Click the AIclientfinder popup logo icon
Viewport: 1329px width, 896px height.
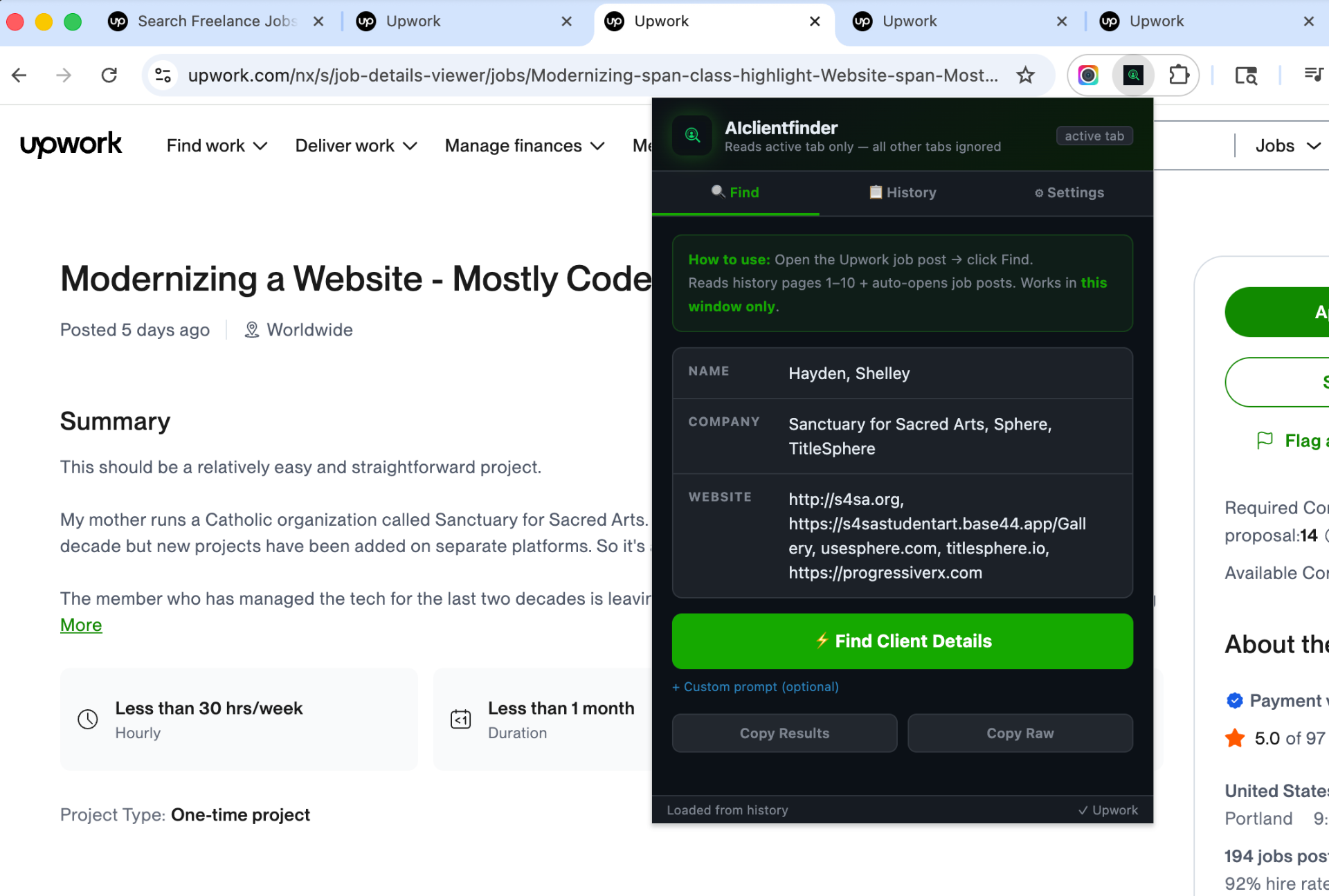[x=692, y=135]
